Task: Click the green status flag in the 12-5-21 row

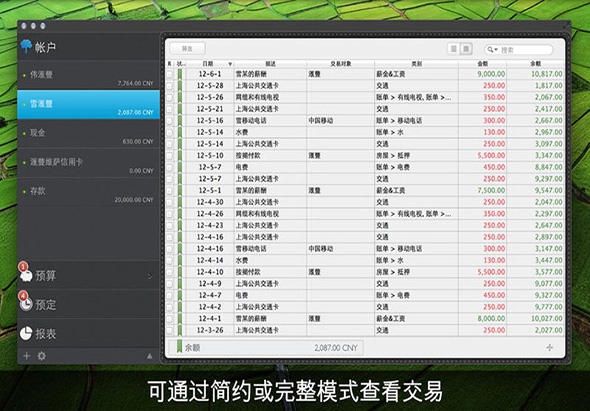Action: (x=180, y=109)
